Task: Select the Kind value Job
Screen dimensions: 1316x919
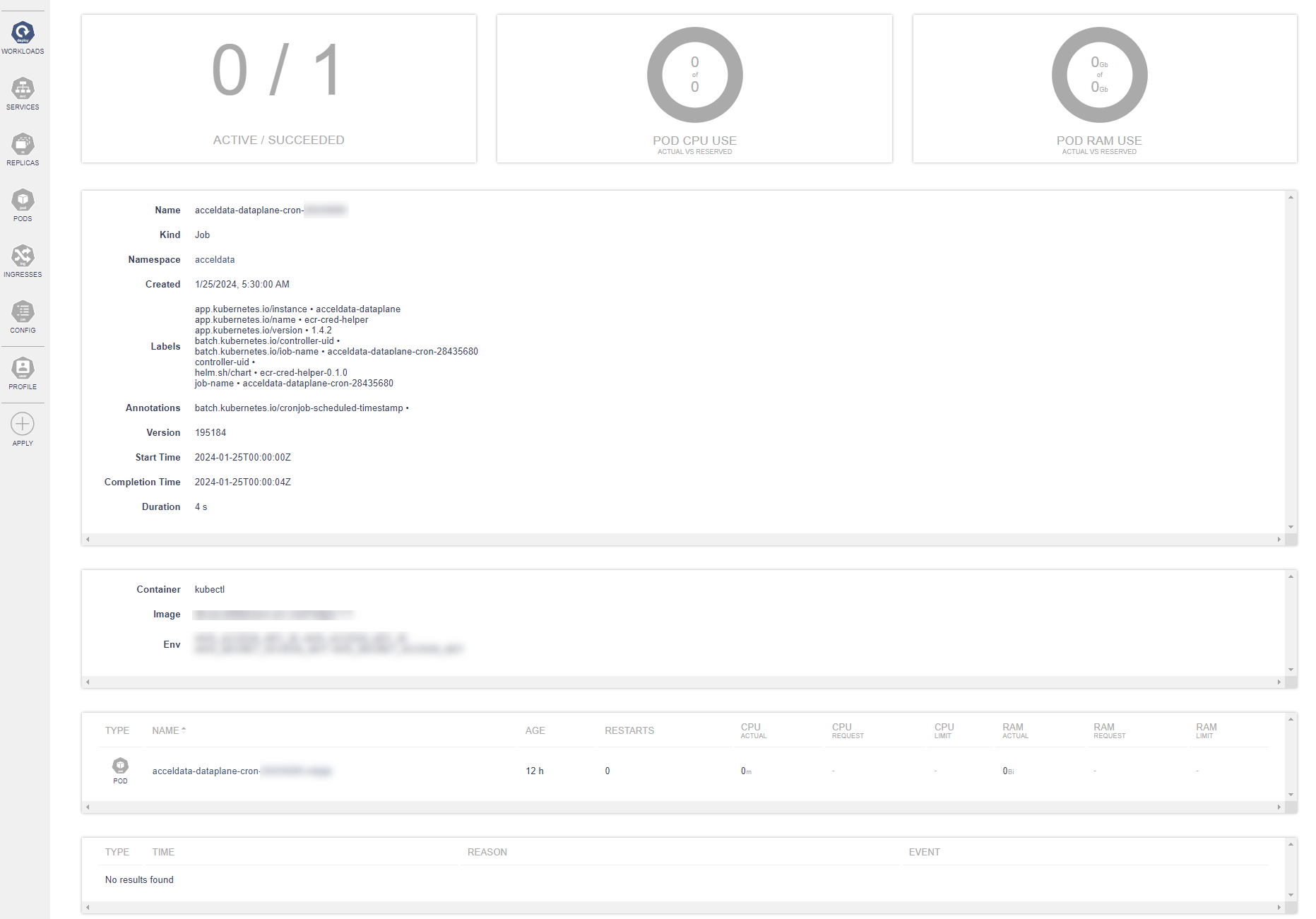Action: tap(203, 235)
